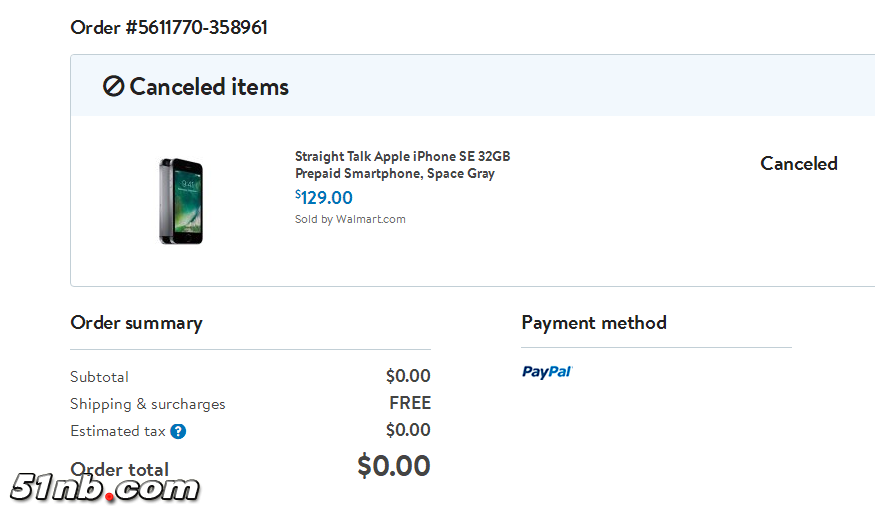Image resolution: width=875 pixels, height=511 pixels.
Task: Click the 51nb.com watermark logo
Action: click(105, 488)
